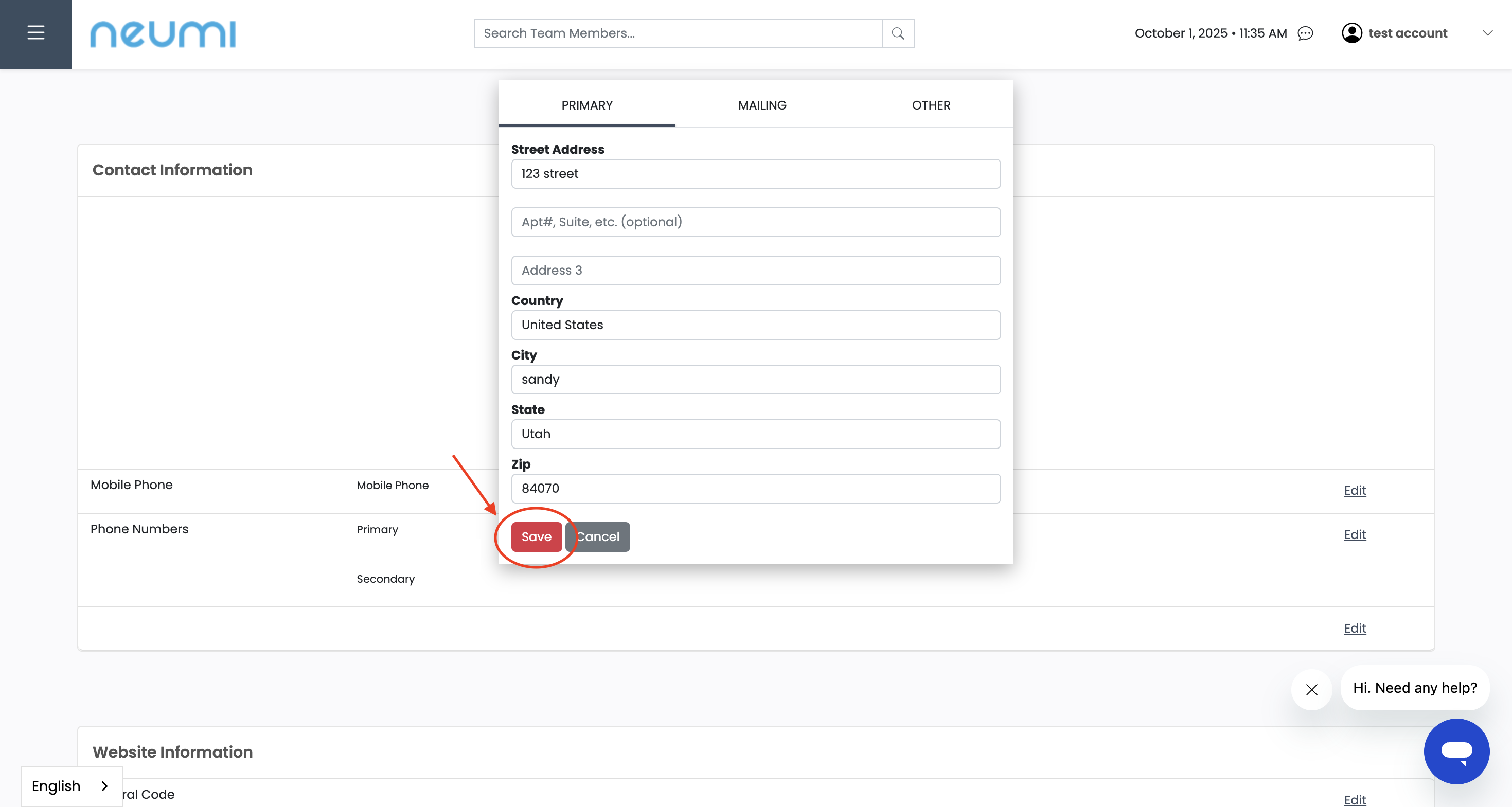The image size is (1512, 807).
Task: Click the search magnifier icon
Action: point(897,33)
